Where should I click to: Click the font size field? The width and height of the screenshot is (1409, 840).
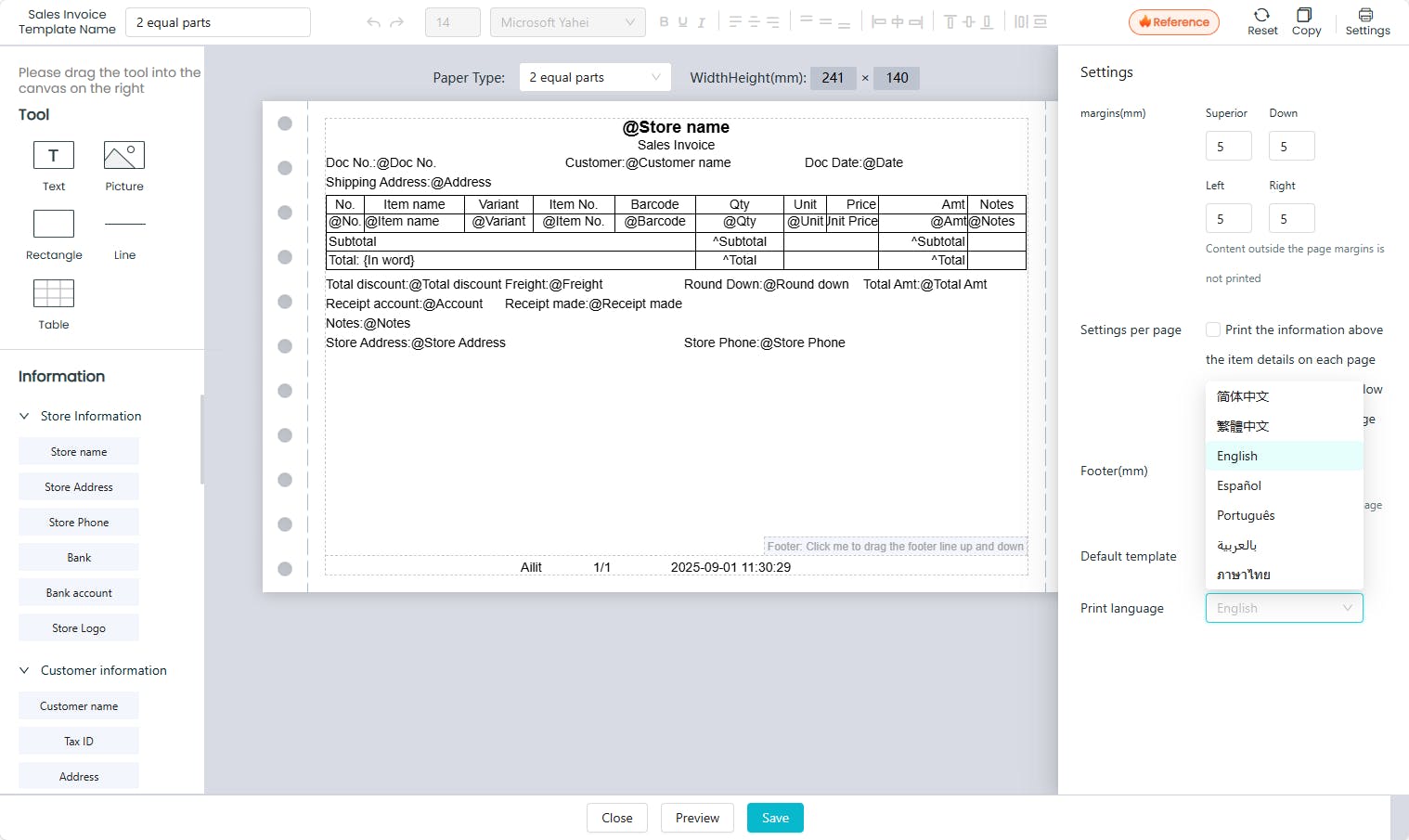pos(453,22)
